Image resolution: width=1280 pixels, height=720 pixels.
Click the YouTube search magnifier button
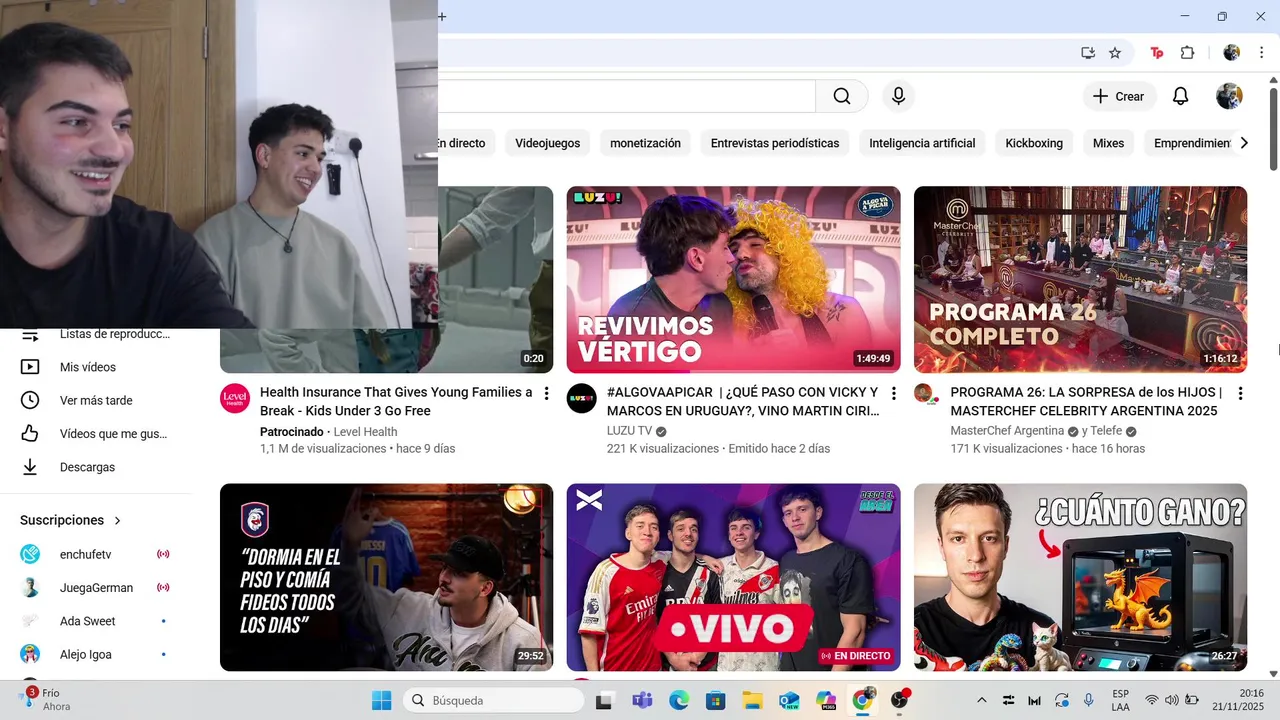[x=842, y=96]
